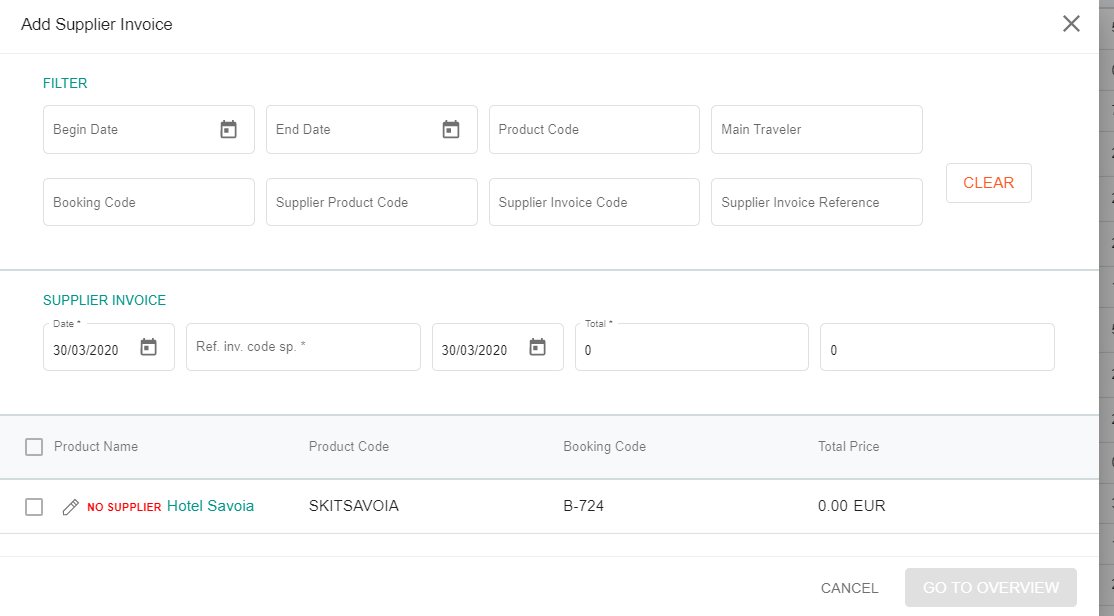The width and height of the screenshot is (1114, 616).
Task: Click the supplier invoice Date text 30/03/2020
Action: click(86, 350)
